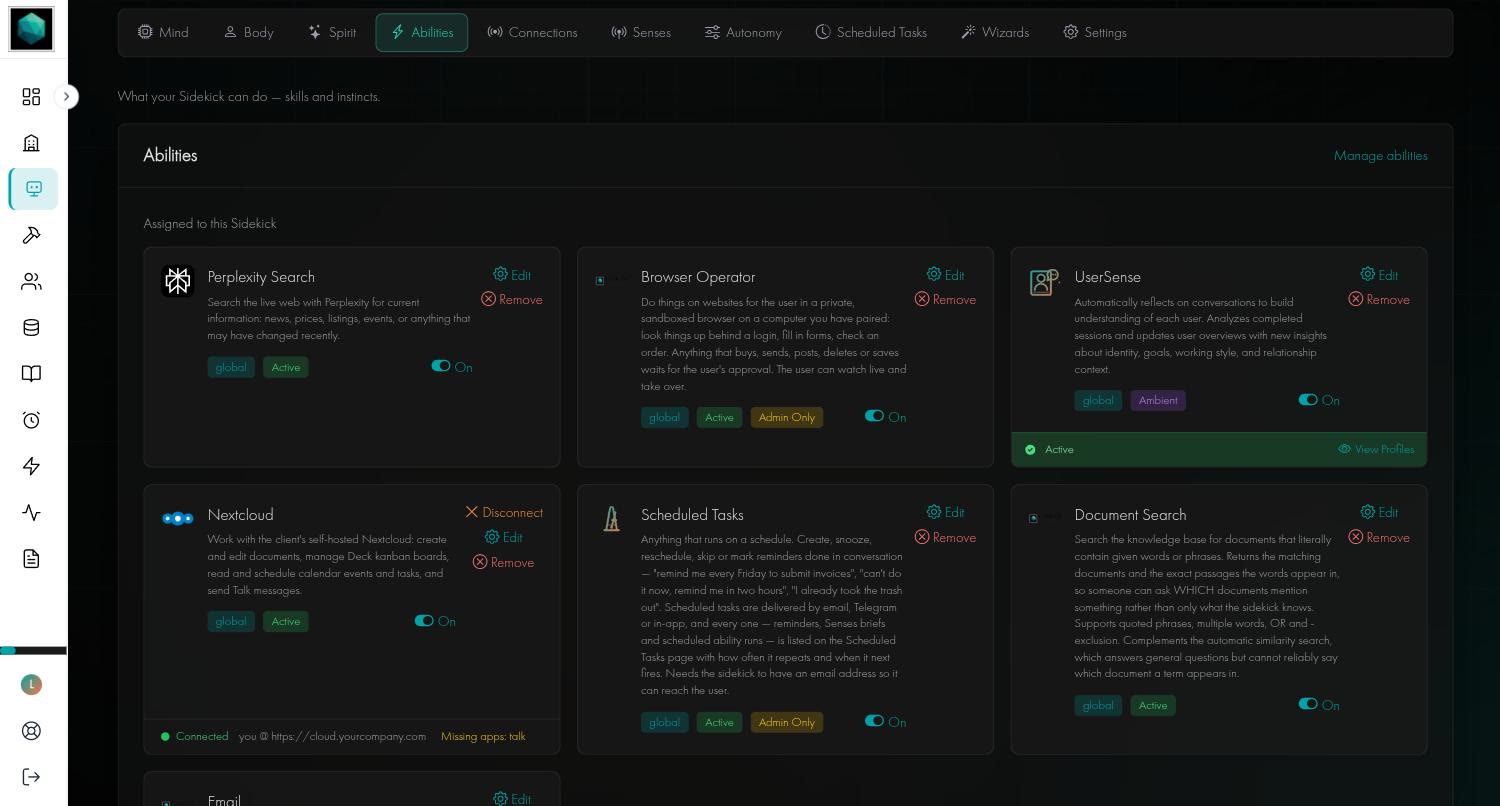The width and height of the screenshot is (1500, 806).
Task: Open the help lifebuoy icon in sidebar
Action: coord(31,731)
